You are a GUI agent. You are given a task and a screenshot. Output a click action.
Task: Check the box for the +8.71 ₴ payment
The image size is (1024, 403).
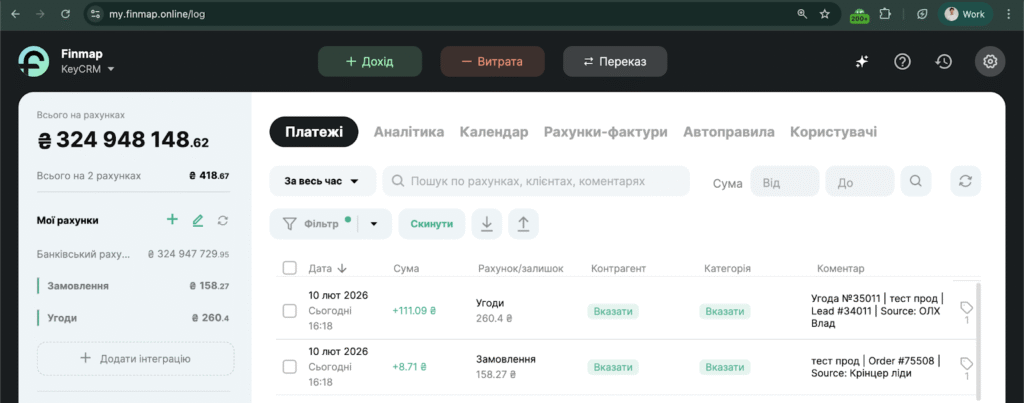point(290,367)
